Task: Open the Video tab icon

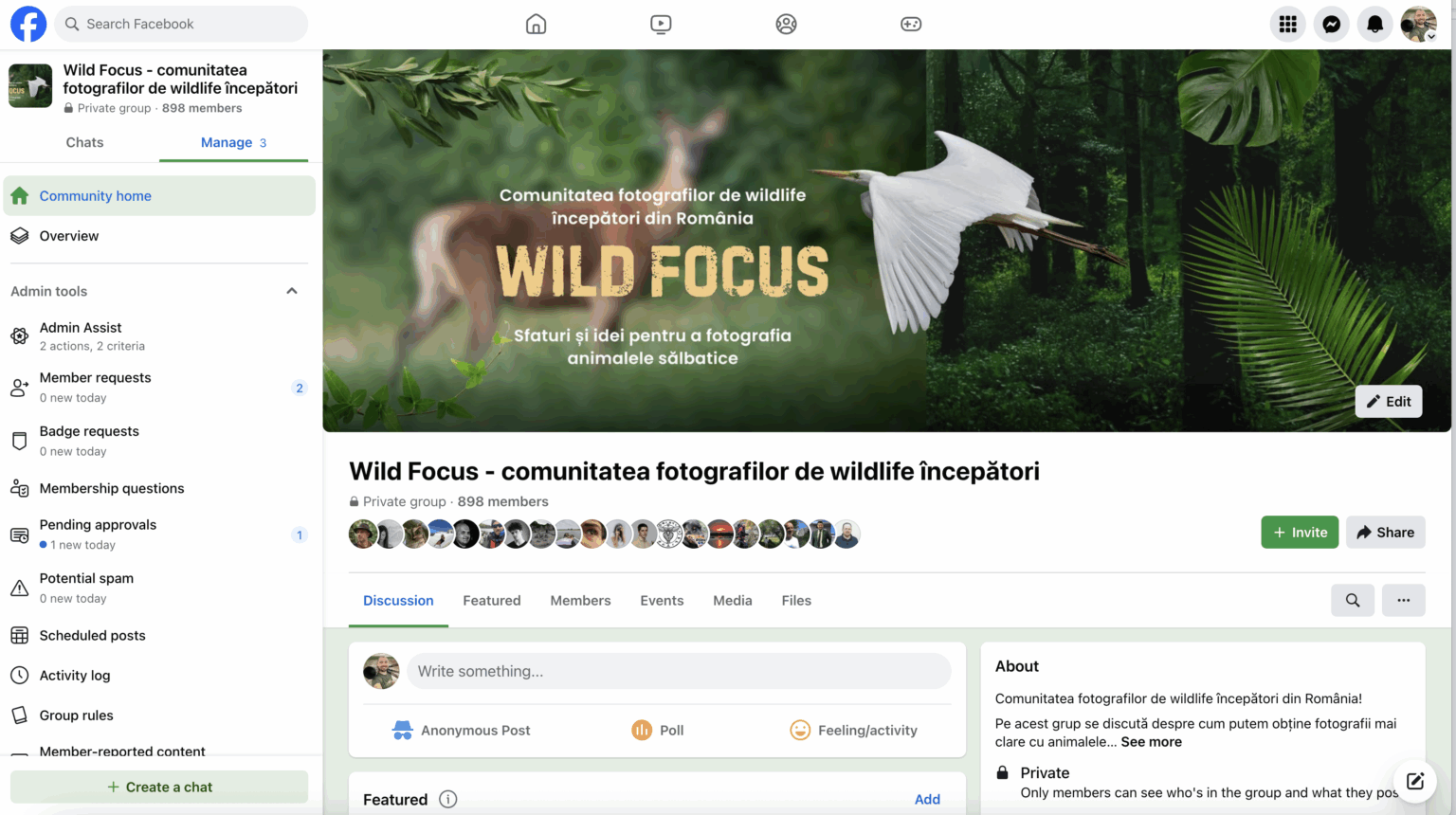Action: coord(662,25)
